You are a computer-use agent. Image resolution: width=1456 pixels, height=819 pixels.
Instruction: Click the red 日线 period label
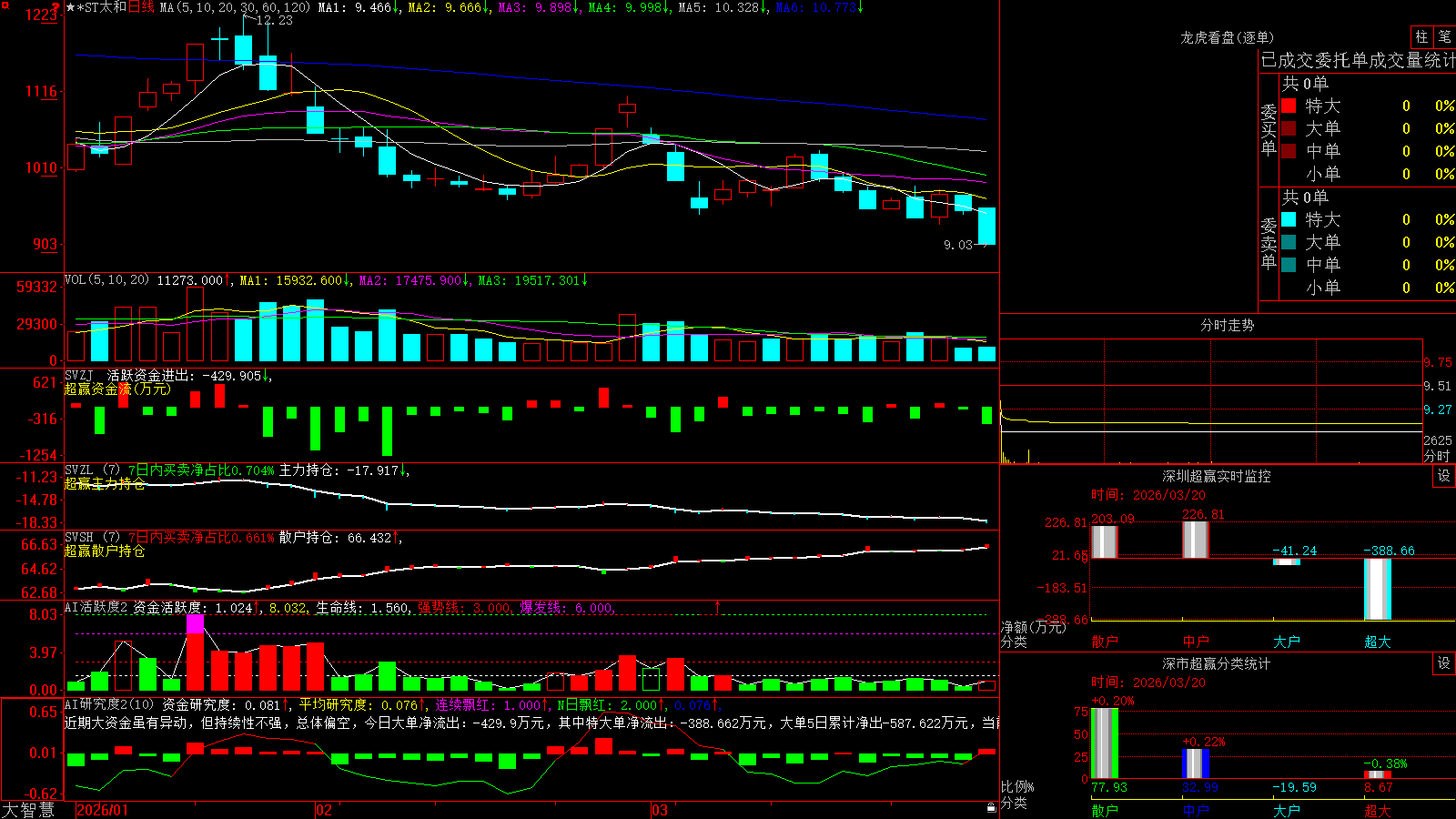[x=141, y=7]
